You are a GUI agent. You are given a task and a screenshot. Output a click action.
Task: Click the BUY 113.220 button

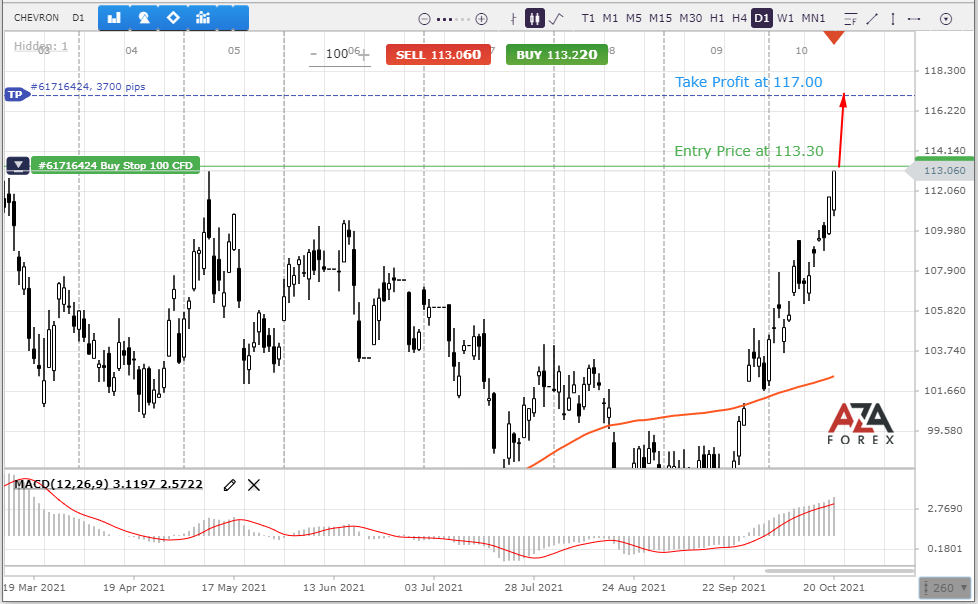pos(556,55)
